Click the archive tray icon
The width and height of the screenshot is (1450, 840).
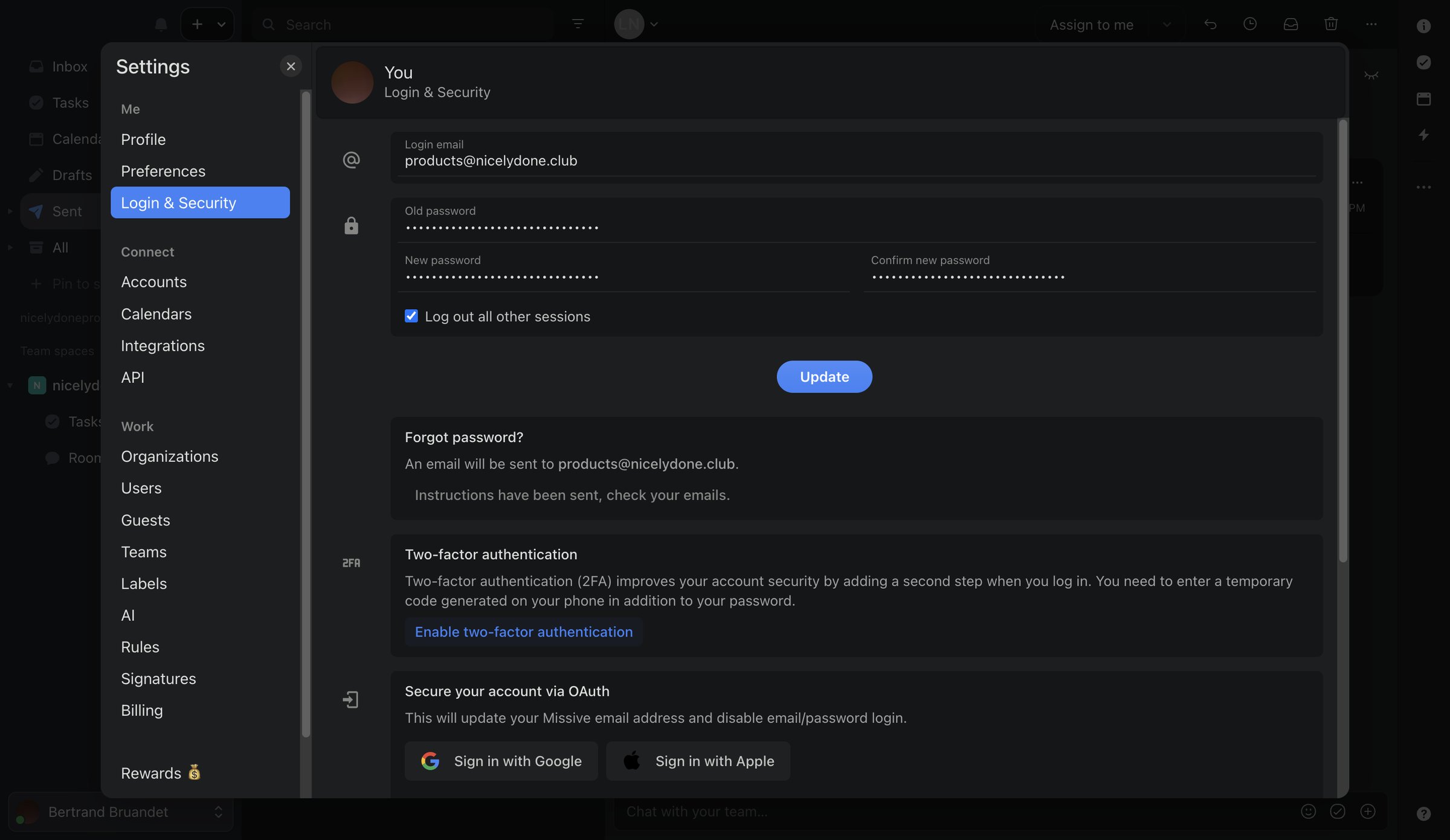(x=1290, y=24)
